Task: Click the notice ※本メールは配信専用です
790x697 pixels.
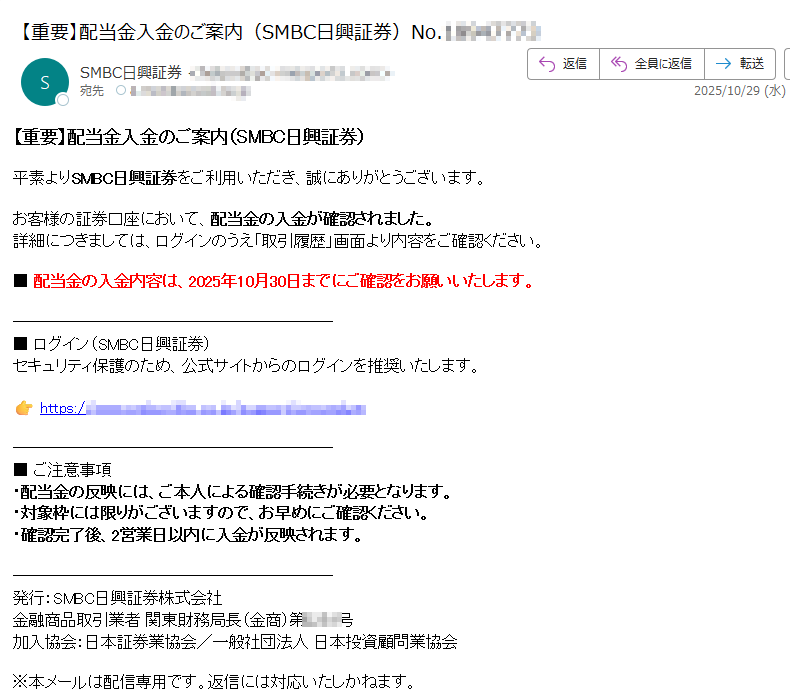Action: [213, 682]
